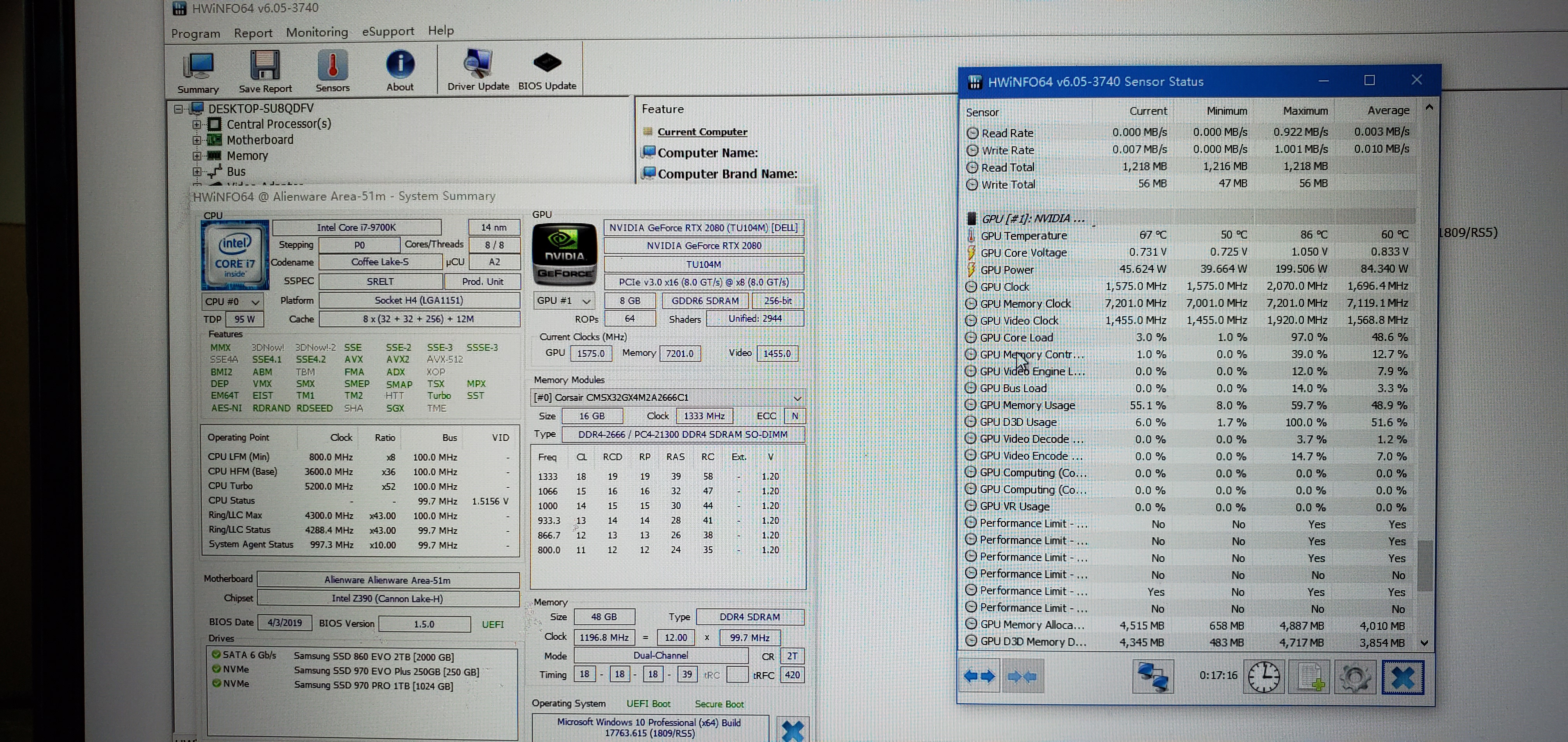Click the GPU Power sensor icon
1568x742 pixels.
(x=971, y=269)
